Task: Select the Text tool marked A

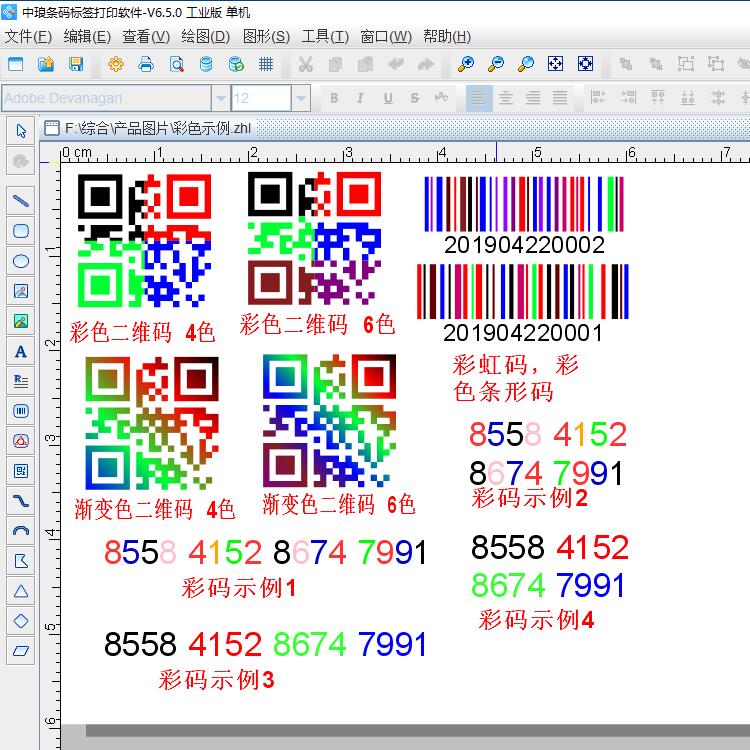Action: [21, 352]
